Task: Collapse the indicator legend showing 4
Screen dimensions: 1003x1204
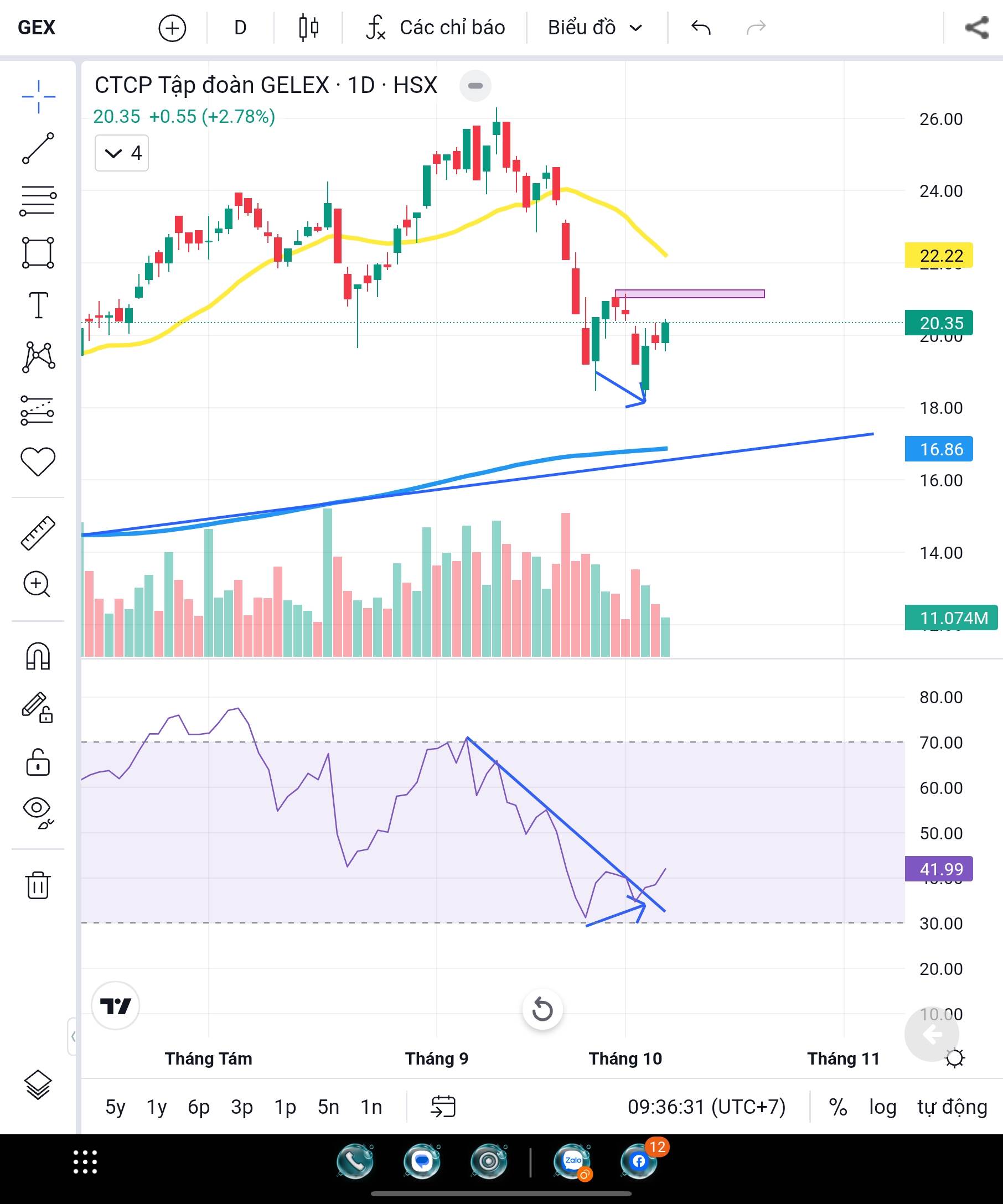Action: [x=122, y=153]
